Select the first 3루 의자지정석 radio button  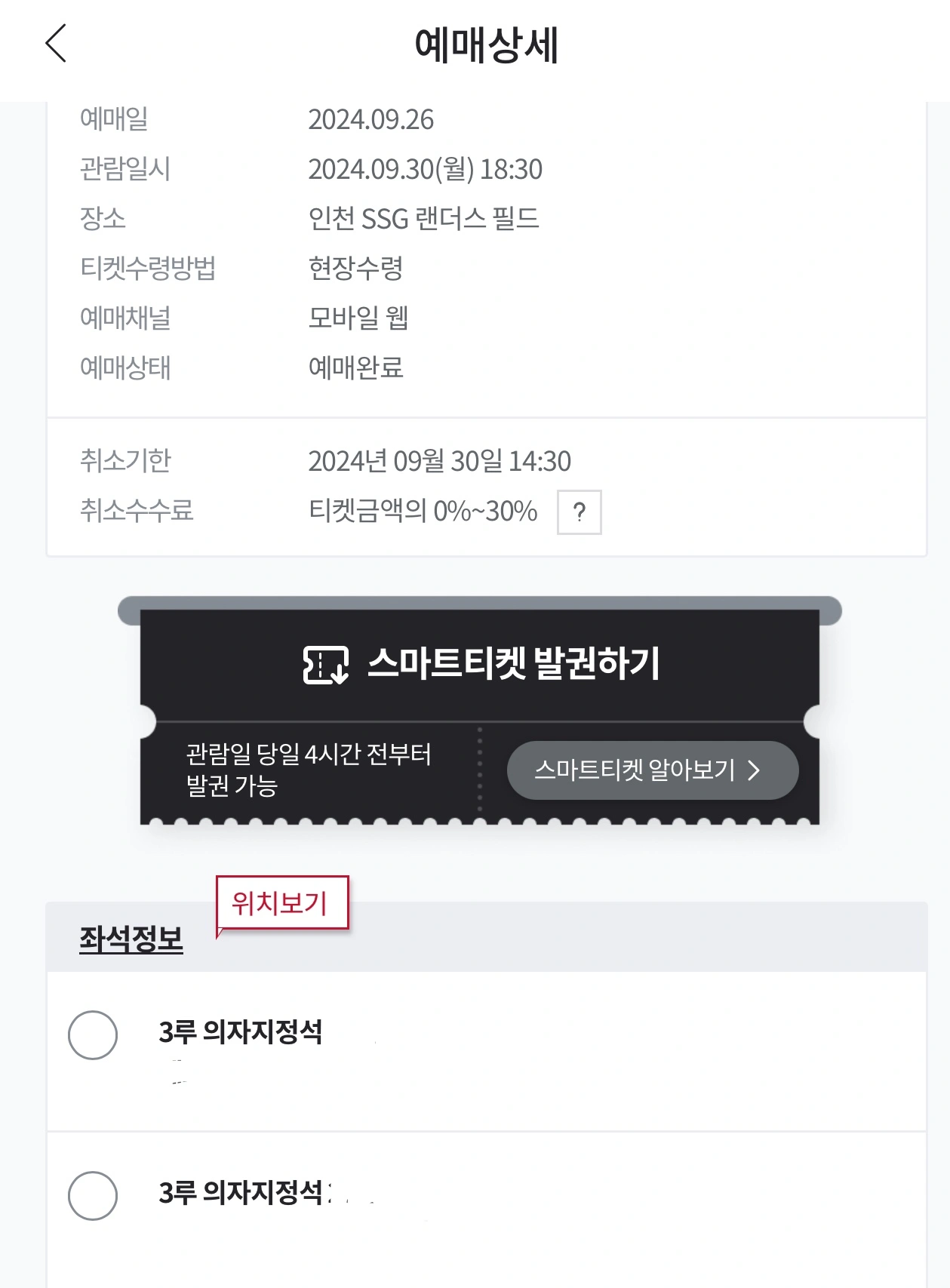click(93, 1034)
